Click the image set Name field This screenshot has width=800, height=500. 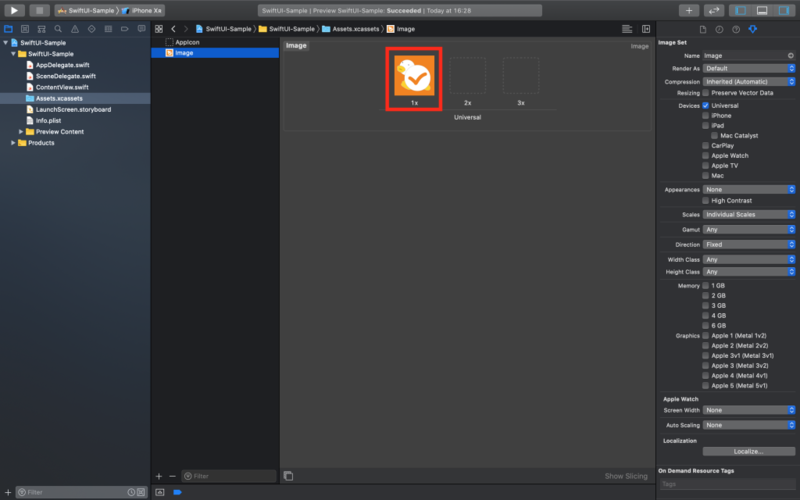tap(749, 56)
